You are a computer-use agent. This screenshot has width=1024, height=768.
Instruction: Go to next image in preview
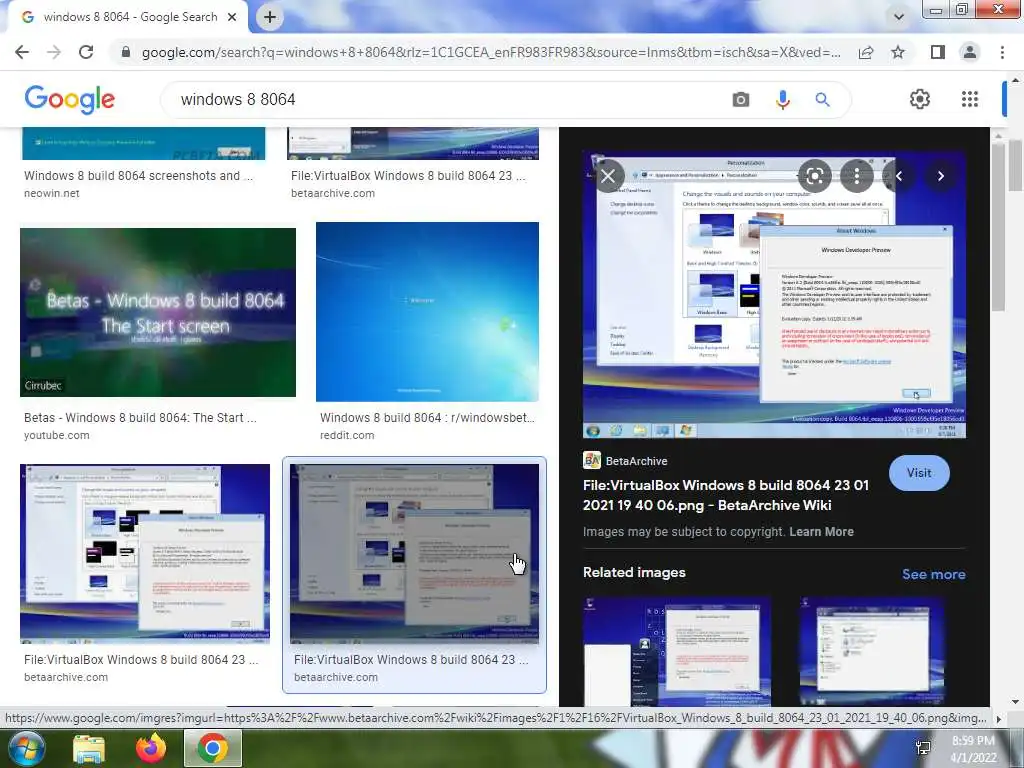[x=940, y=176]
